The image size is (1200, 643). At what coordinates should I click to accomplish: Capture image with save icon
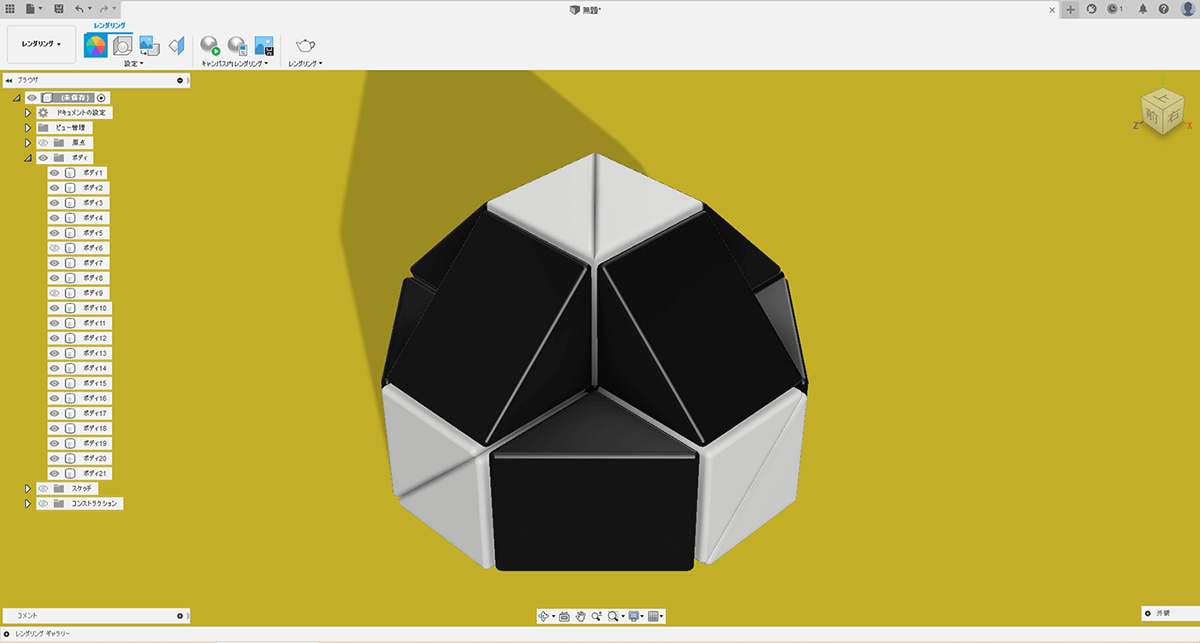coord(264,45)
